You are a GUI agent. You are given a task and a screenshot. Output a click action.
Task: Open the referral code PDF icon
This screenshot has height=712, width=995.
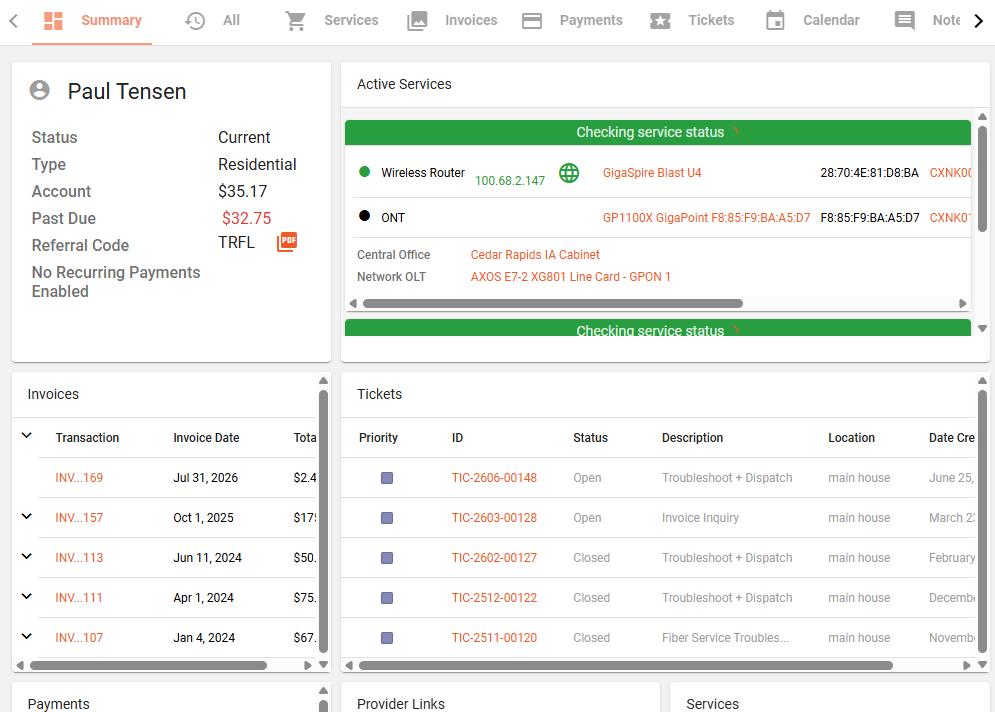(287, 242)
